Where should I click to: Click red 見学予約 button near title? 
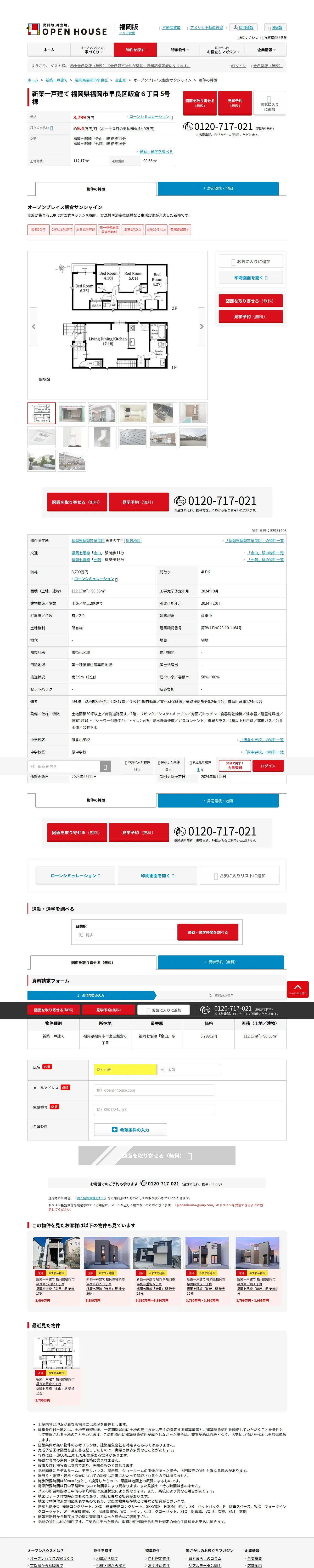point(235,103)
